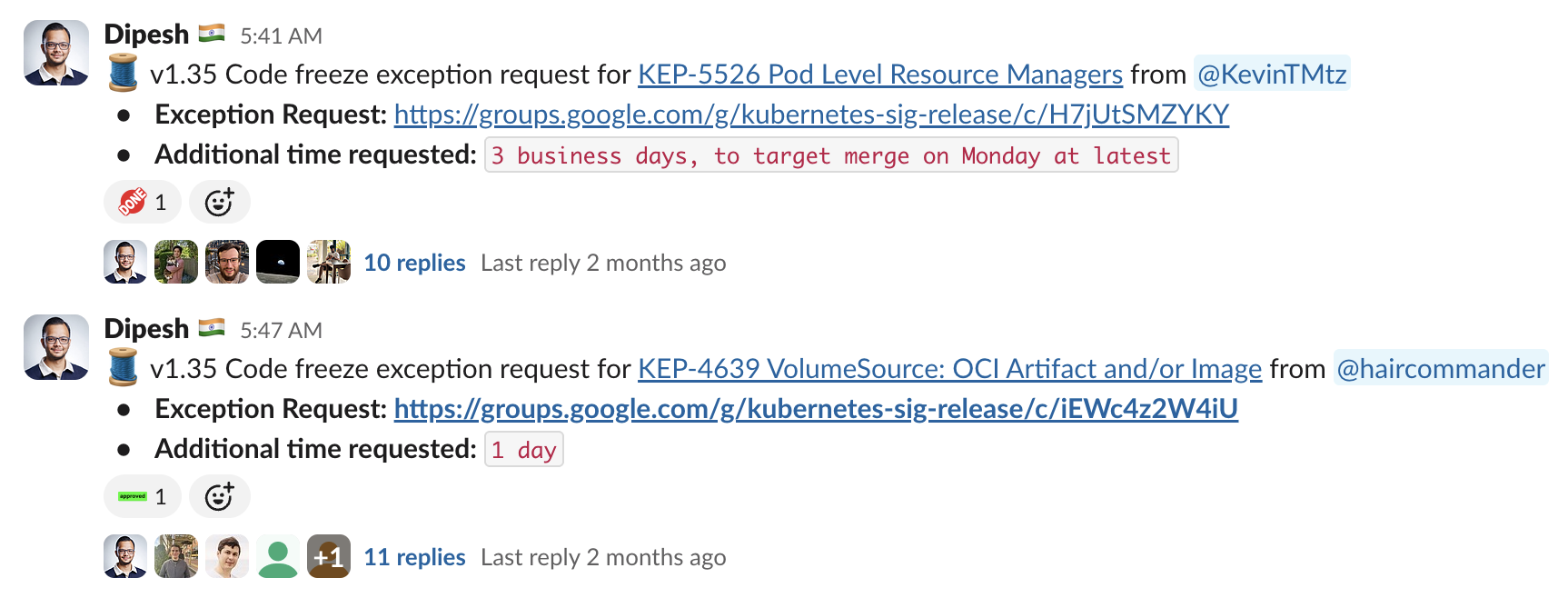
Task: Add a reaction to the KEP-5526 message
Action: pos(219,202)
